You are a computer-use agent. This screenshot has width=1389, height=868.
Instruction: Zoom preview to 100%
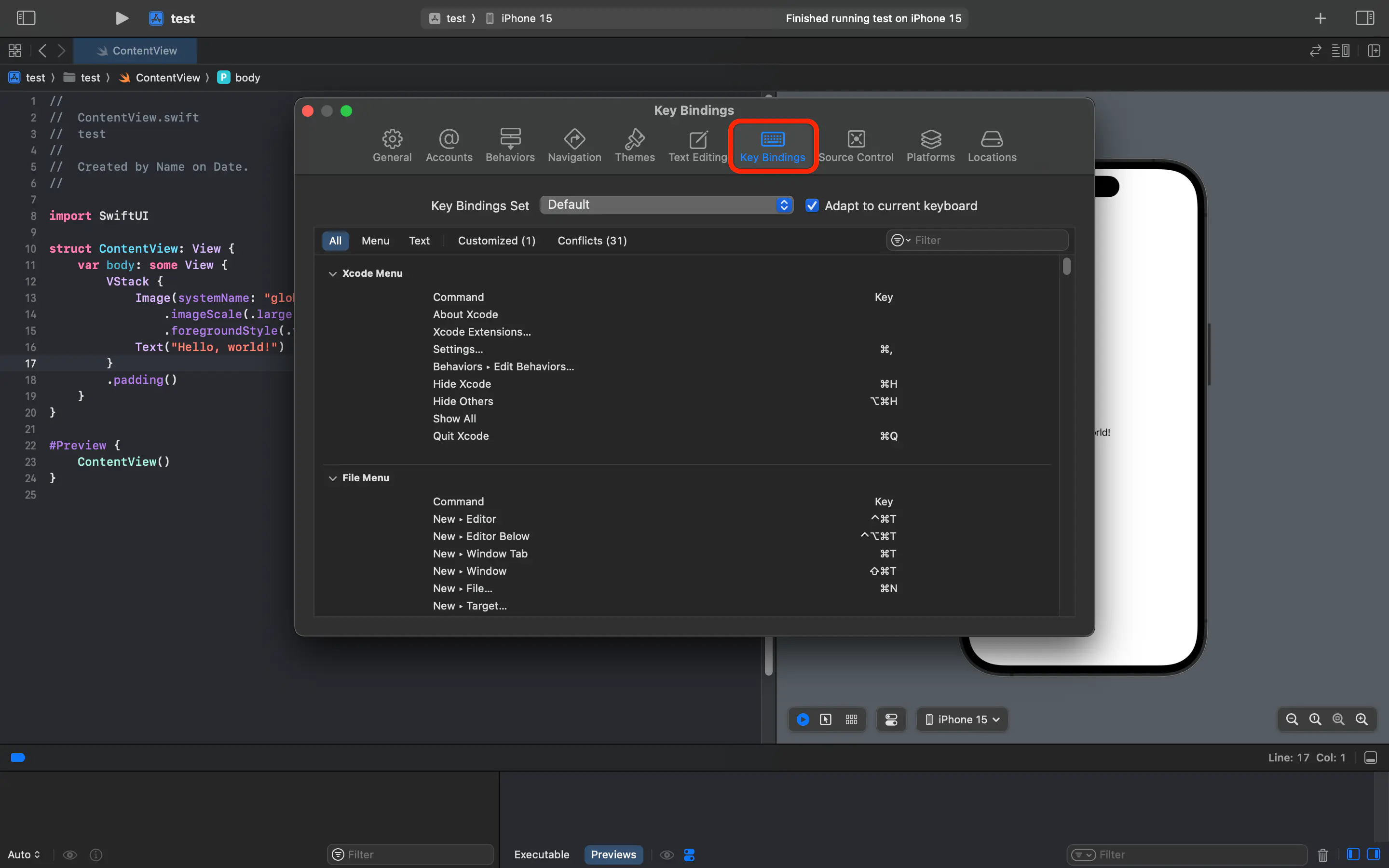point(1315,719)
